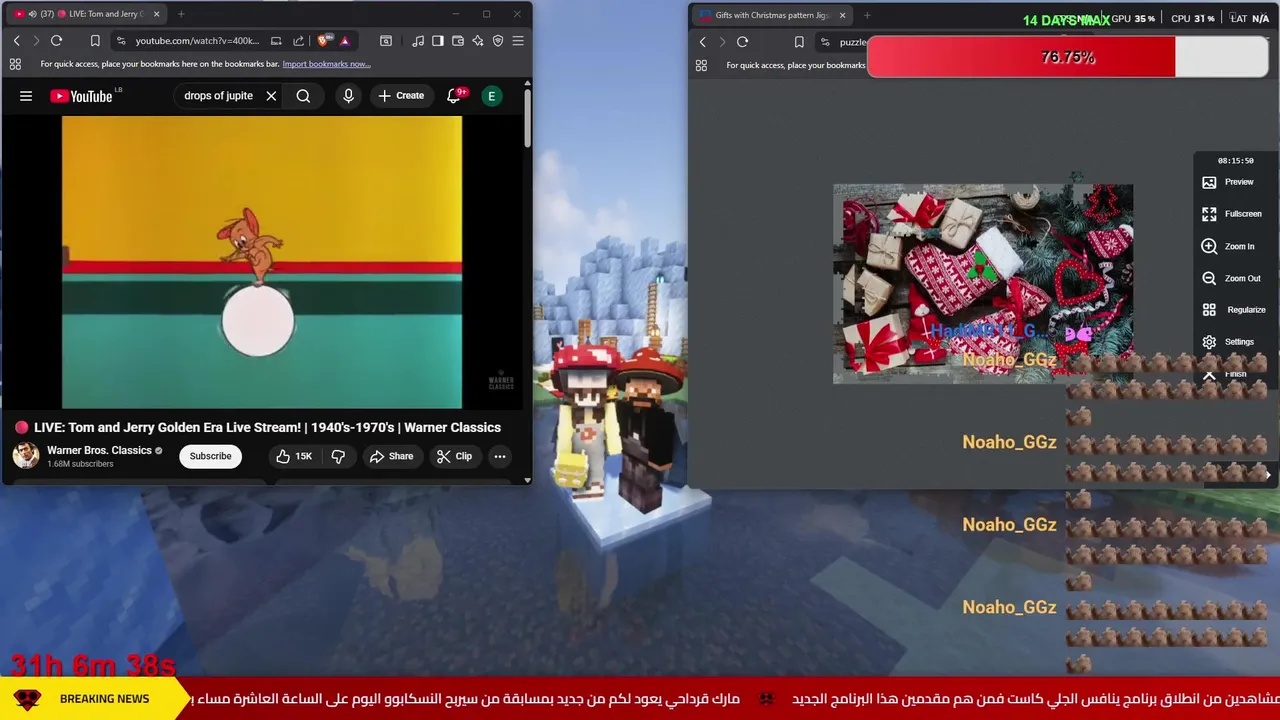Image resolution: width=1280 pixels, height=720 pixels.
Task: Focus the youtube.com address bar
Action: tap(196, 41)
